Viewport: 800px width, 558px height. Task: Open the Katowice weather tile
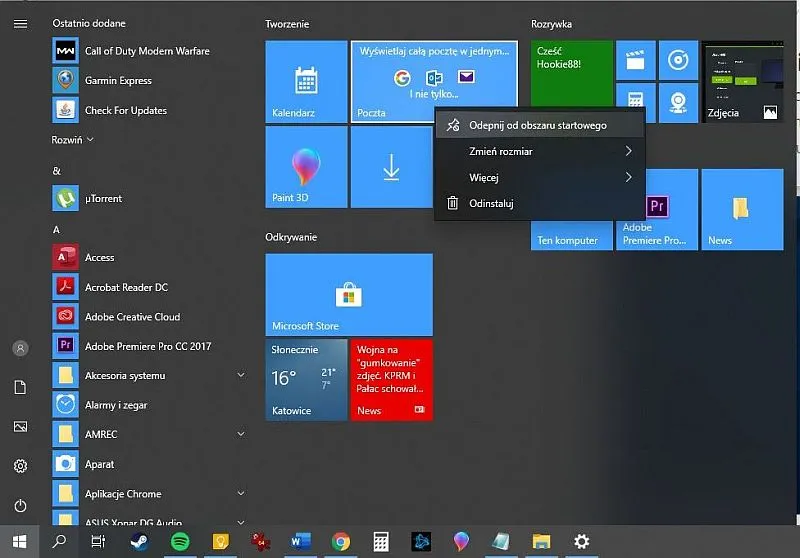(x=306, y=379)
